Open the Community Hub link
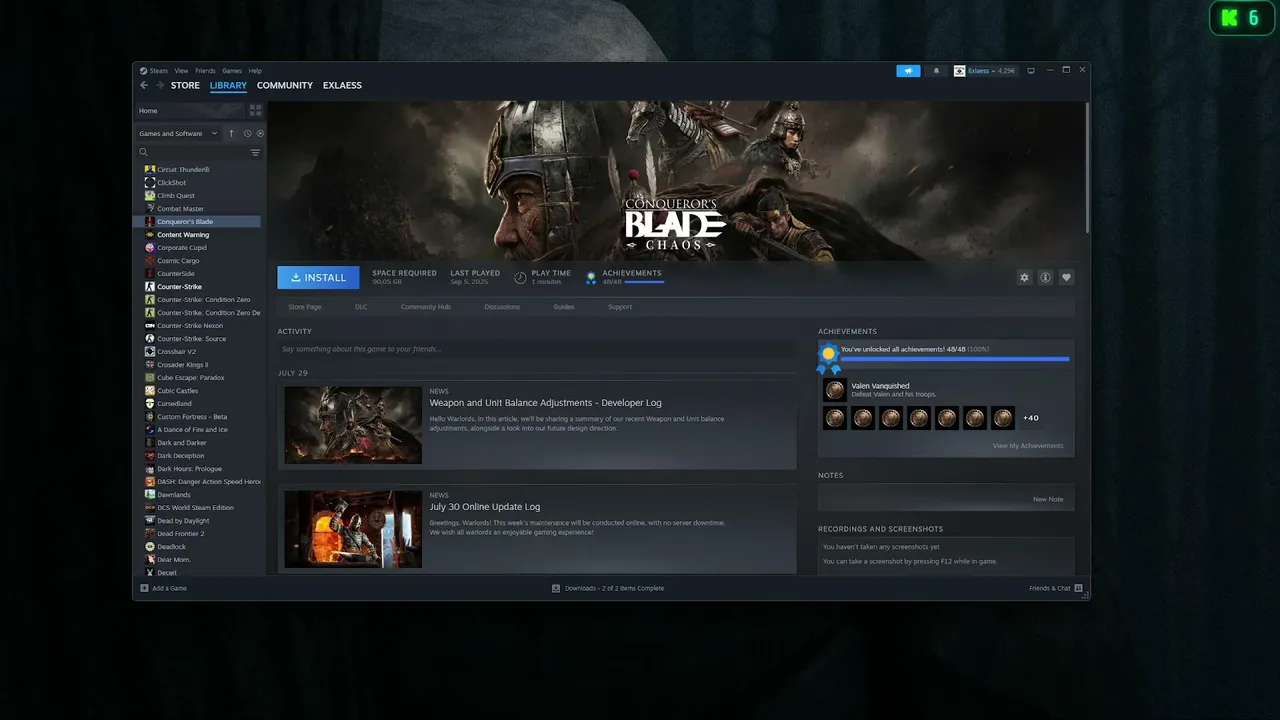1280x720 pixels. [426, 307]
